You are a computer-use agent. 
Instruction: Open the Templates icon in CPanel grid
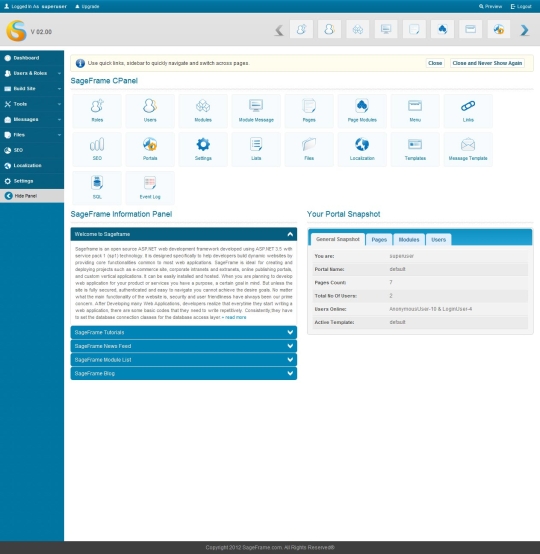click(415, 149)
